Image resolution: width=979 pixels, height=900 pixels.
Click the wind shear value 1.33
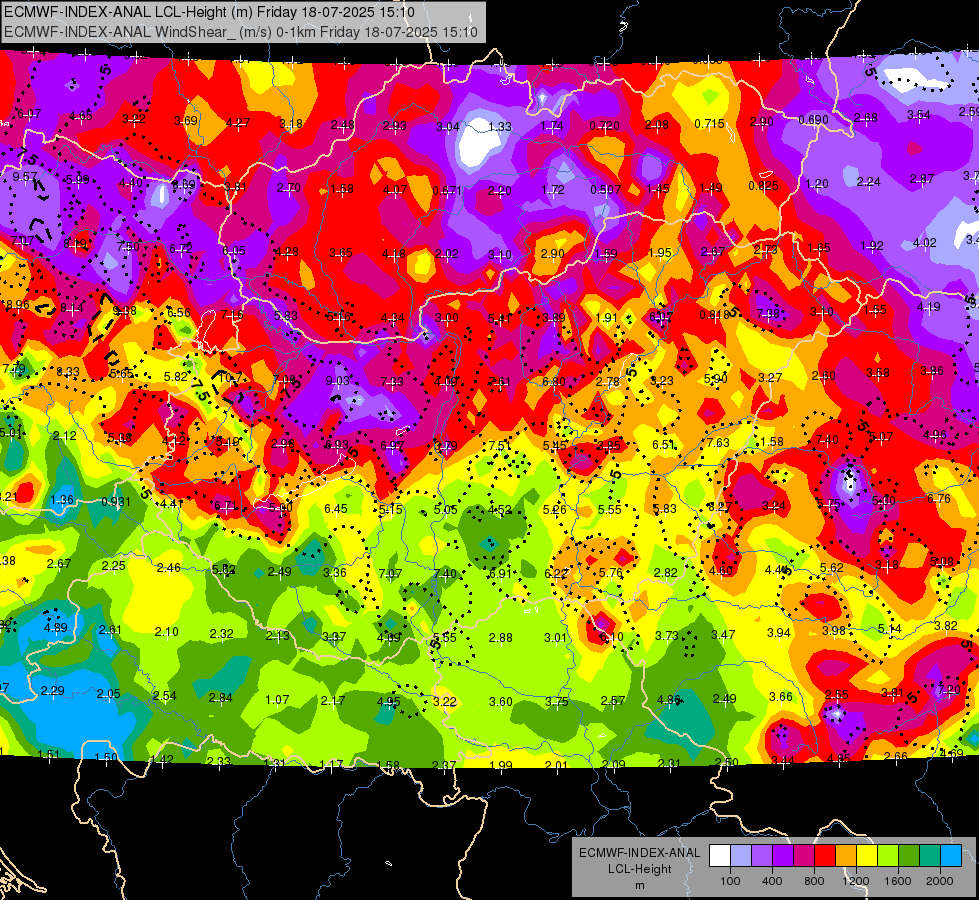point(499,126)
